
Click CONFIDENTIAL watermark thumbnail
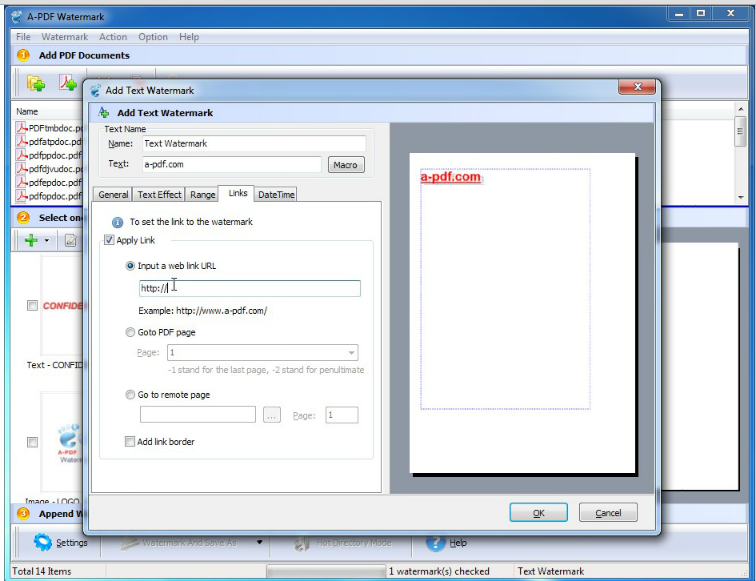pyautogui.click(x=63, y=306)
